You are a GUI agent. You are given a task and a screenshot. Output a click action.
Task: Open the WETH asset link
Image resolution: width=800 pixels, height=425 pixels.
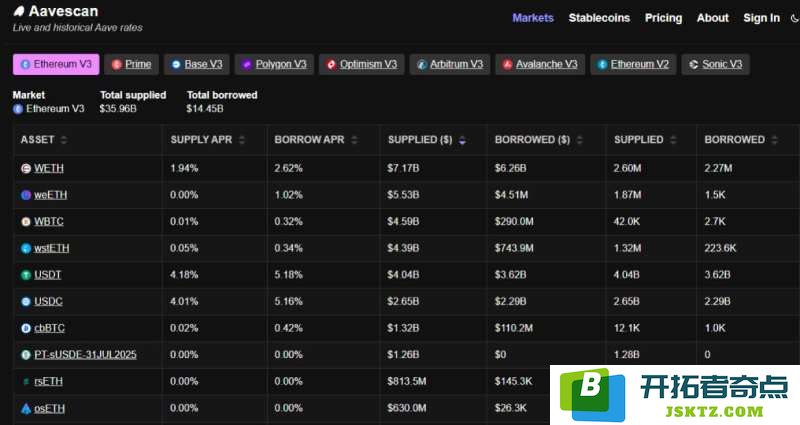point(48,168)
